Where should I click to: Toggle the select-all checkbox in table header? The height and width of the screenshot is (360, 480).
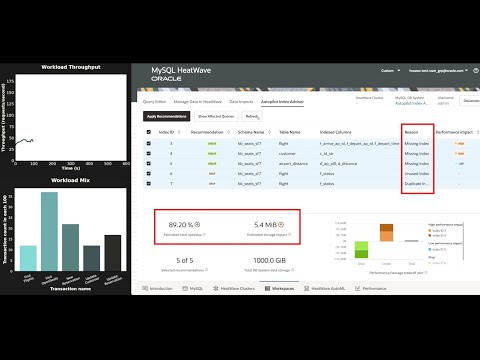(x=149, y=132)
